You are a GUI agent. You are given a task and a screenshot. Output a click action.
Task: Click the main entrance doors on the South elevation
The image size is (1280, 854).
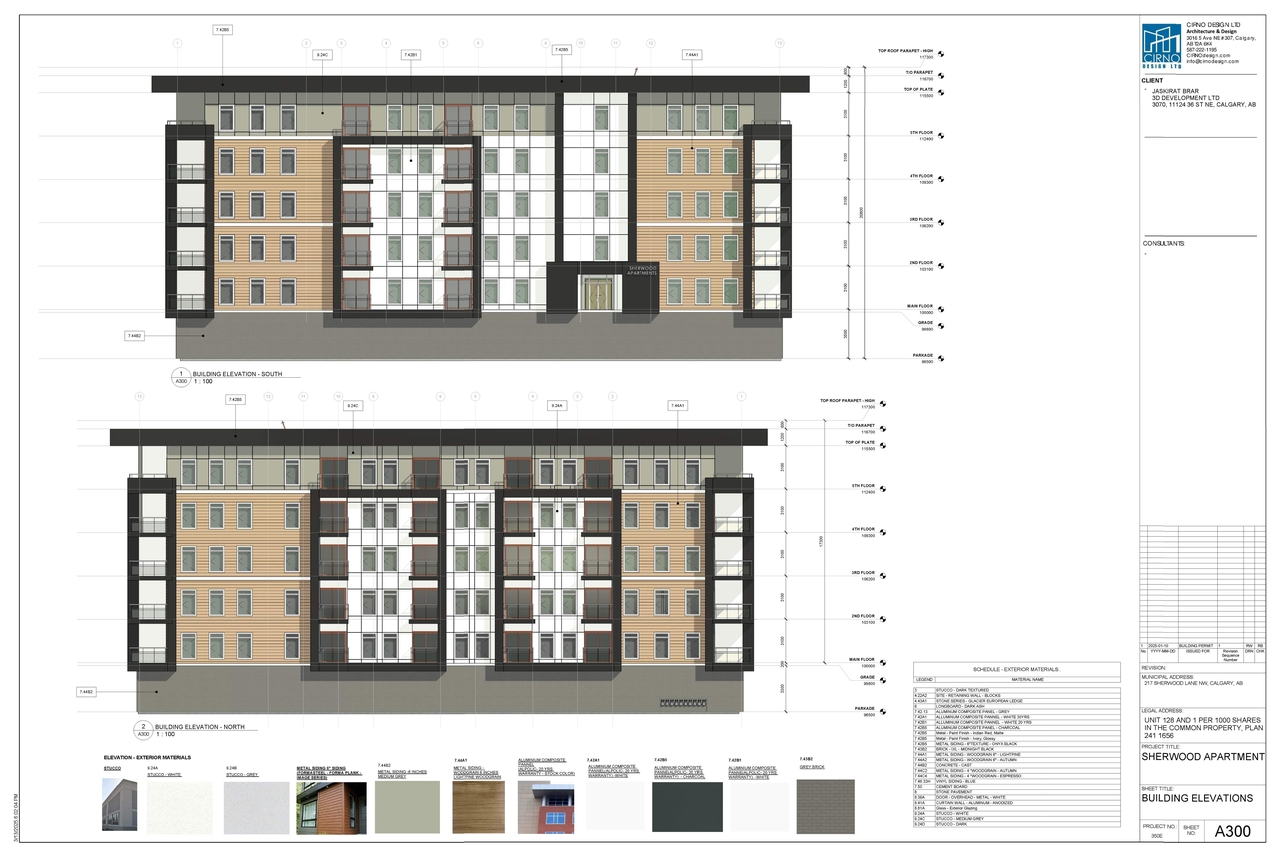(x=600, y=293)
